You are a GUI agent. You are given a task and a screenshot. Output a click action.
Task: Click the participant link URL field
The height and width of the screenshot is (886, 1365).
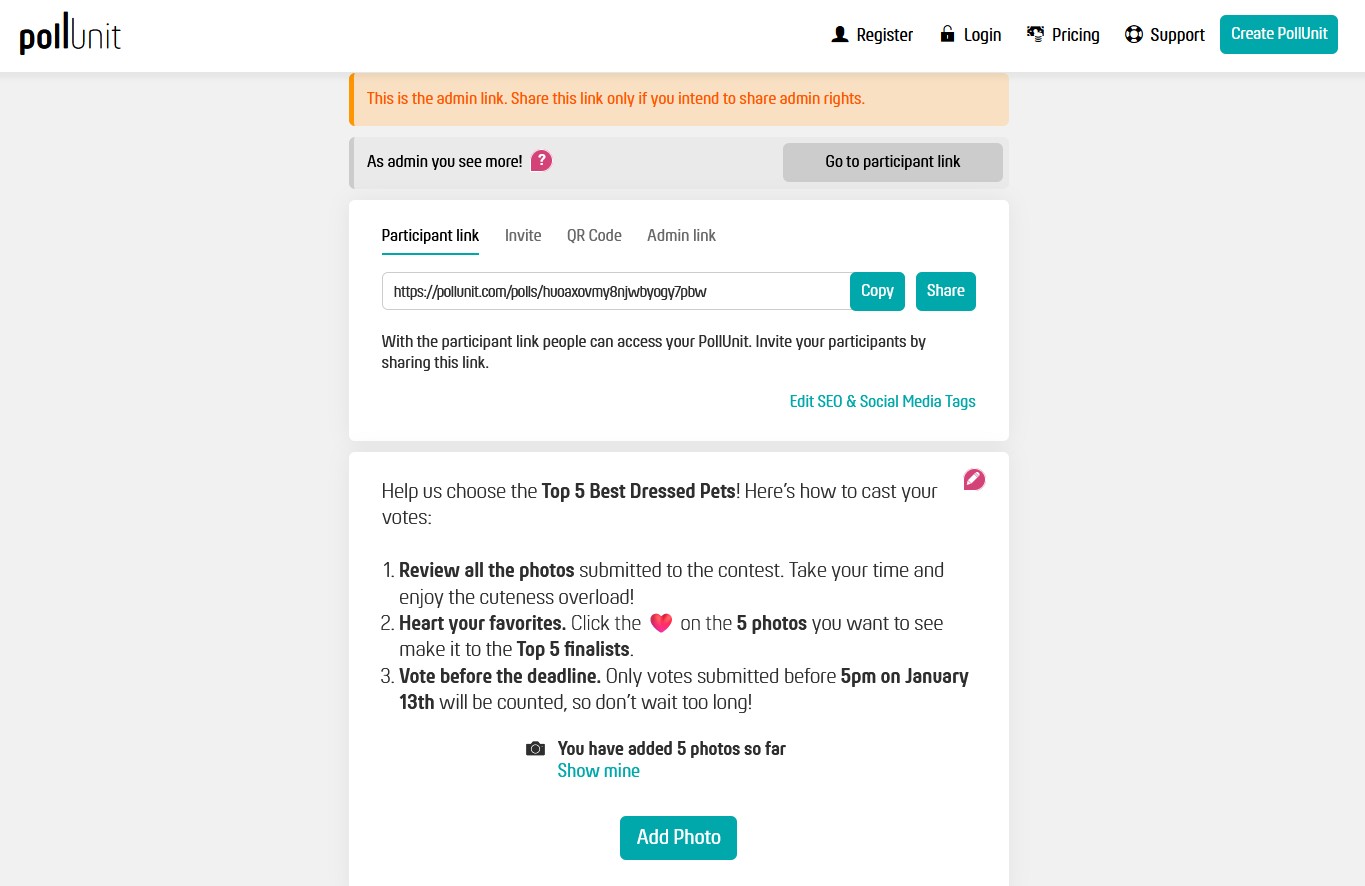tap(616, 291)
